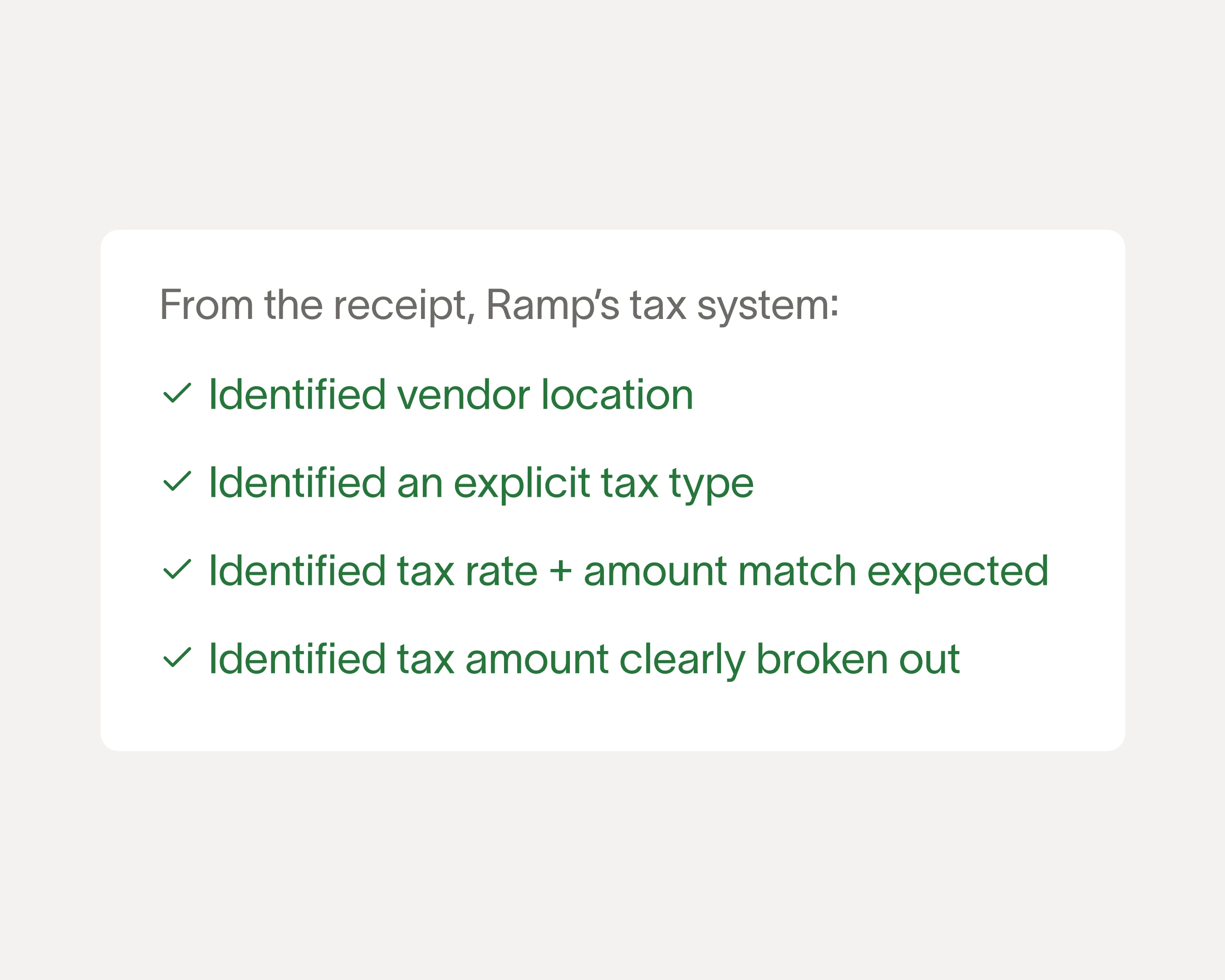Screen dimensions: 1225x980
Task: Click the word "expected" in the third item
Action: pyautogui.click(x=957, y=571)
